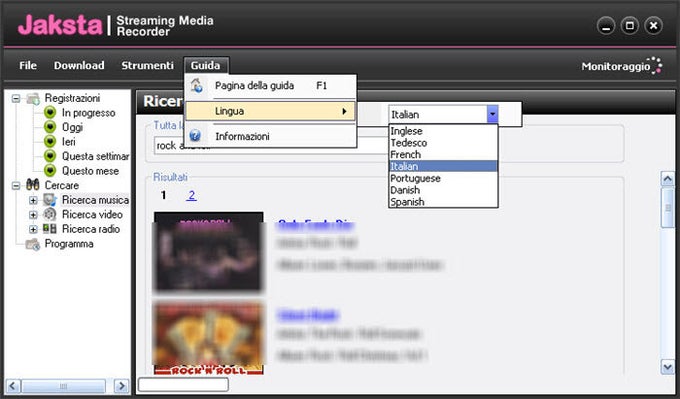Image resolution: width=680 pixels, height=399 pixels.
Task: Collapse the Cercare tree node
Action: 16,186
